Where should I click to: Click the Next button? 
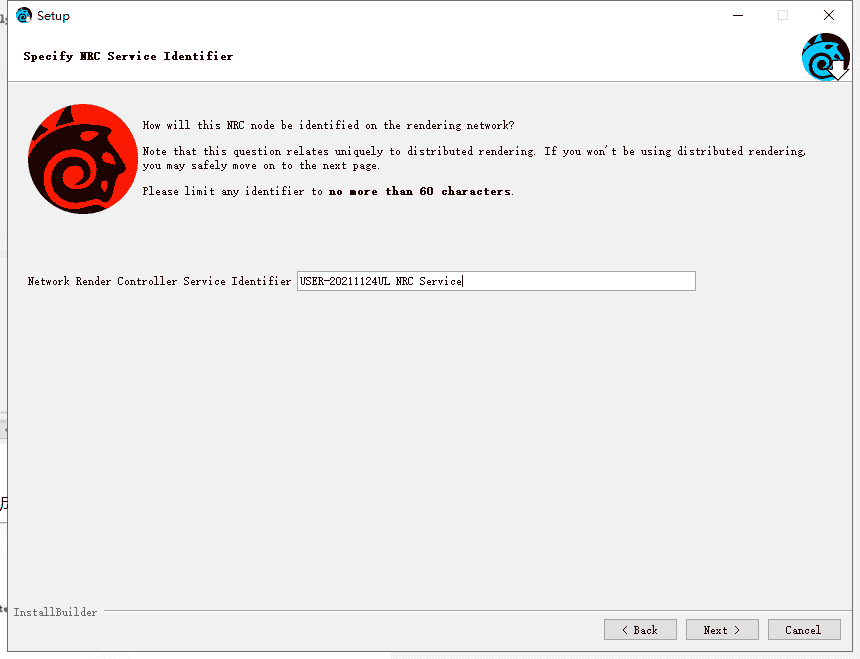722,629
